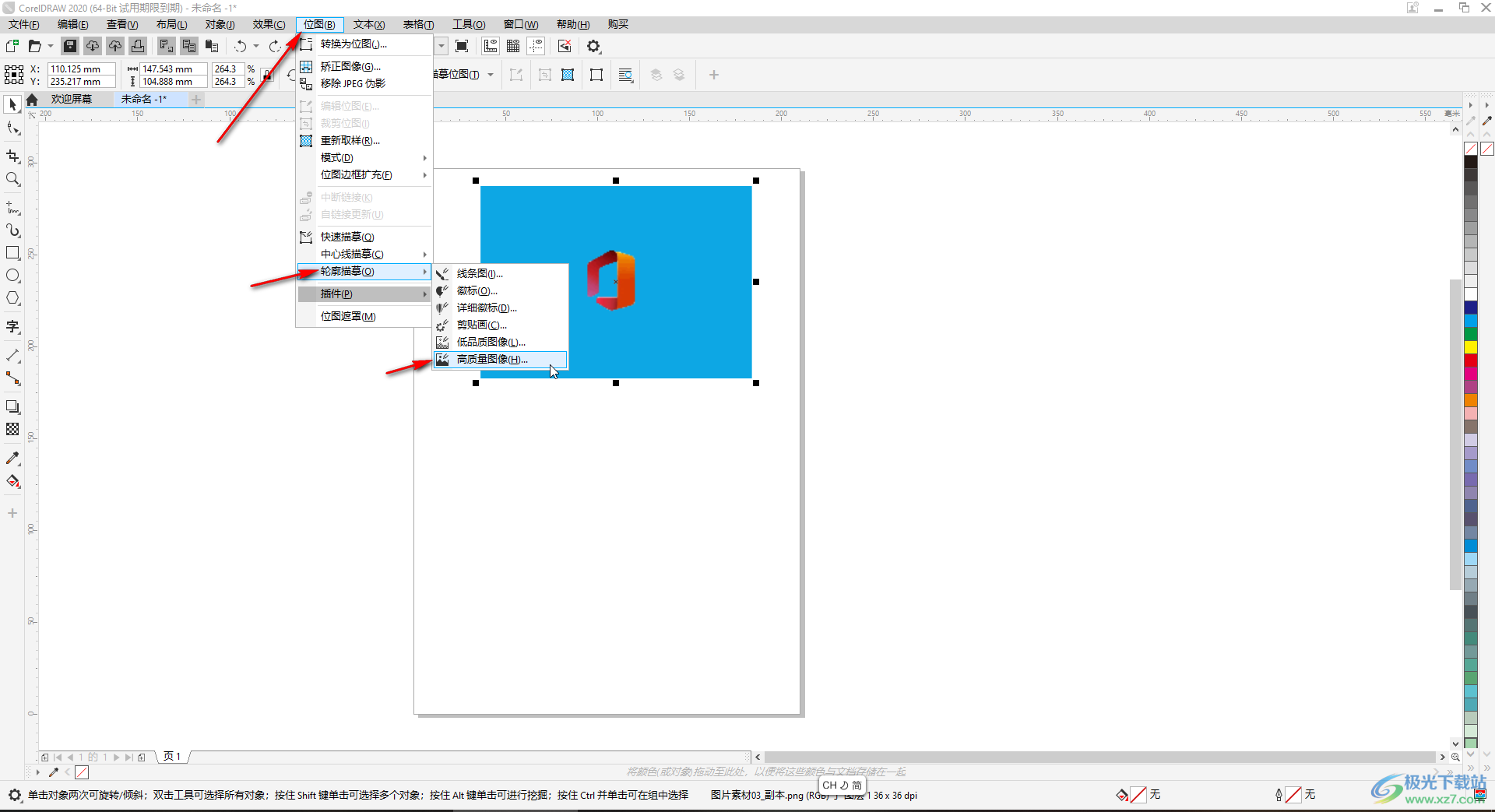This screenshot has width=1495, height=812.
Task: Choose 徽标 from the submenu
Action: pyautogui.click(x=500, y=290)
